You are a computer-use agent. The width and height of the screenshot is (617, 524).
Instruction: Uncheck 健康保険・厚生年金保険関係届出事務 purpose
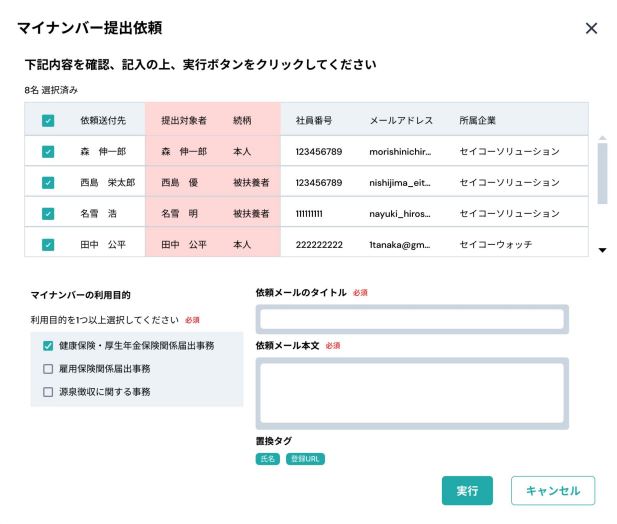[48, 346]
